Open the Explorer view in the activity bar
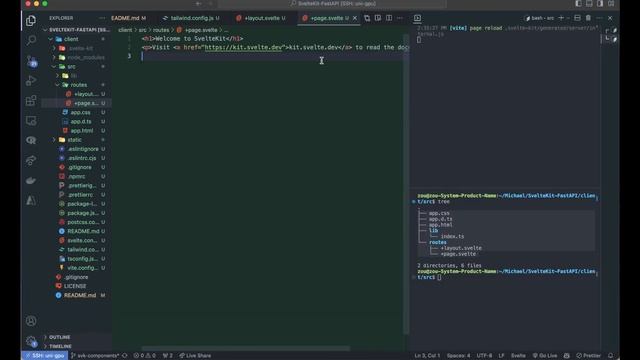 pyautogui.click(x=31, y=20)
